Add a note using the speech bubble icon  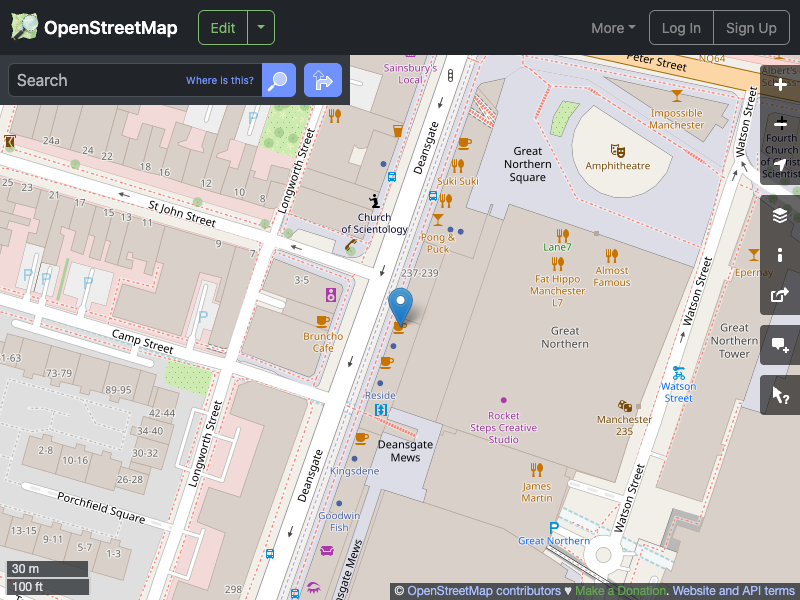[x=780, y=345]
